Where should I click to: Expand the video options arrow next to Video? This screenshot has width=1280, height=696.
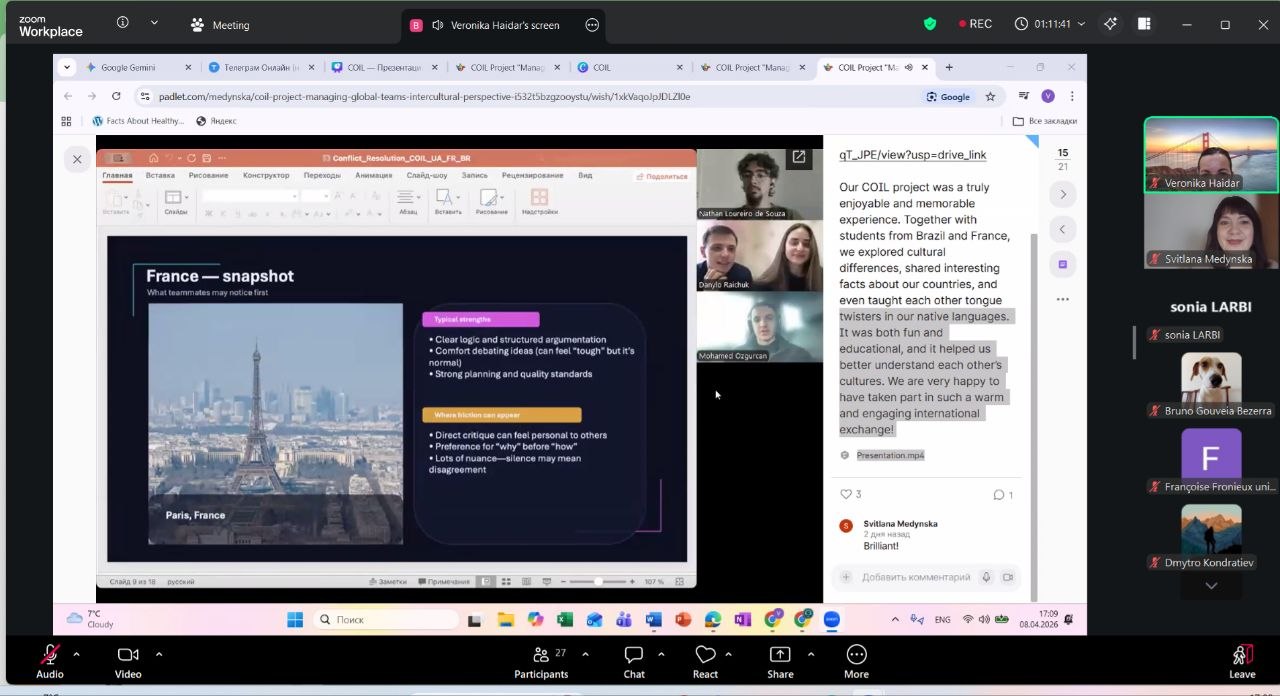click(x=159, y=654)
